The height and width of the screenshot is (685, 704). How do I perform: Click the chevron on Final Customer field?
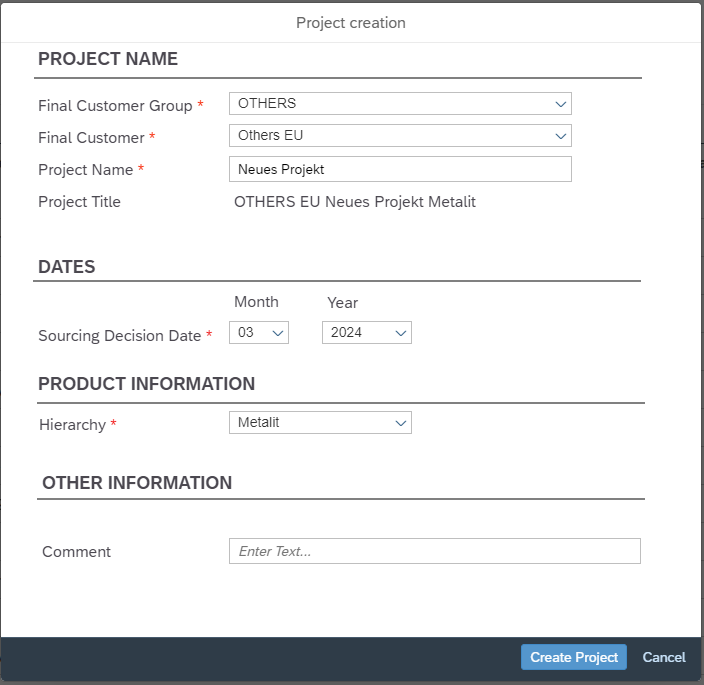[x=560, y=136]
